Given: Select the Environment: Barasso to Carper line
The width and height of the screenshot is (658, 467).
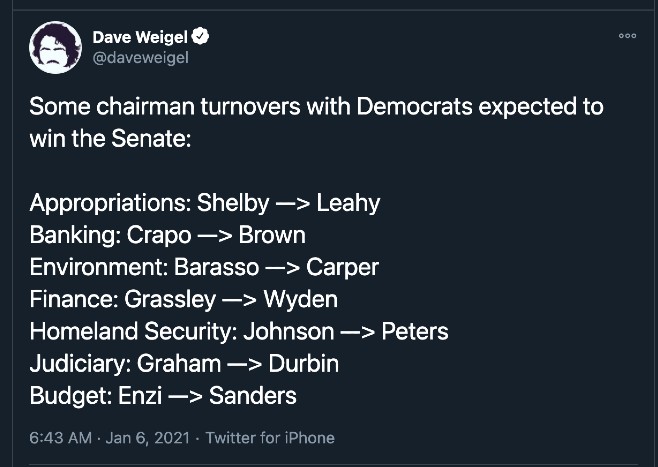Looking at the screenshot, I should click(204, 267).
